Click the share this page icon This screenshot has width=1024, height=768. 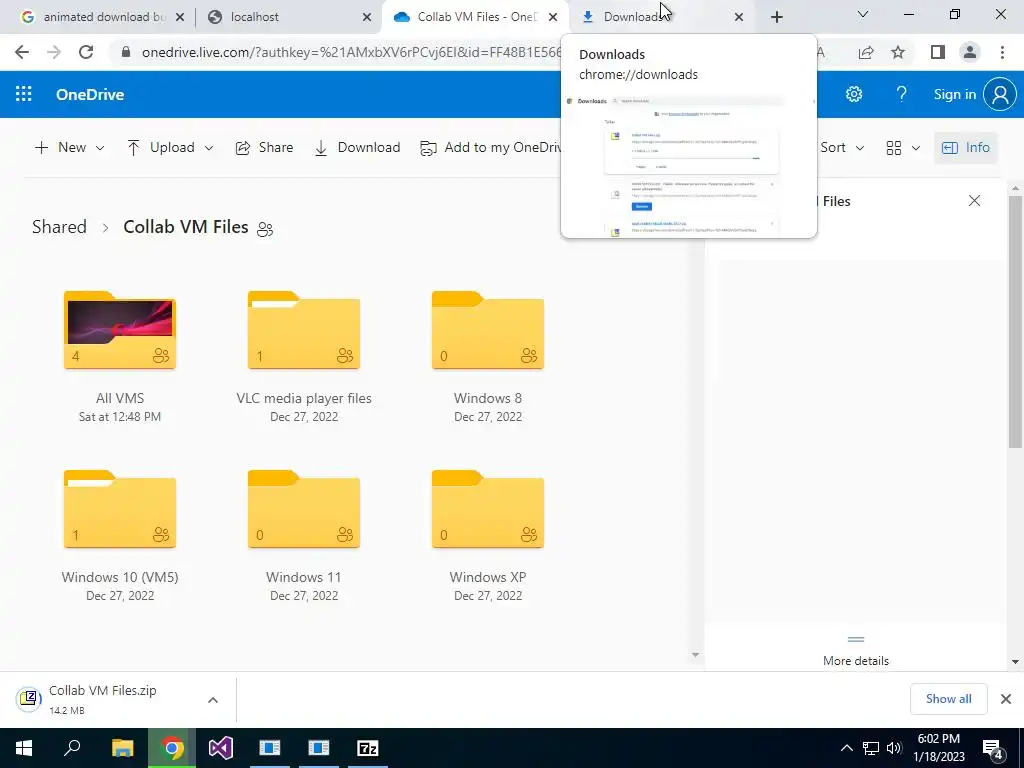pos(866,52)
